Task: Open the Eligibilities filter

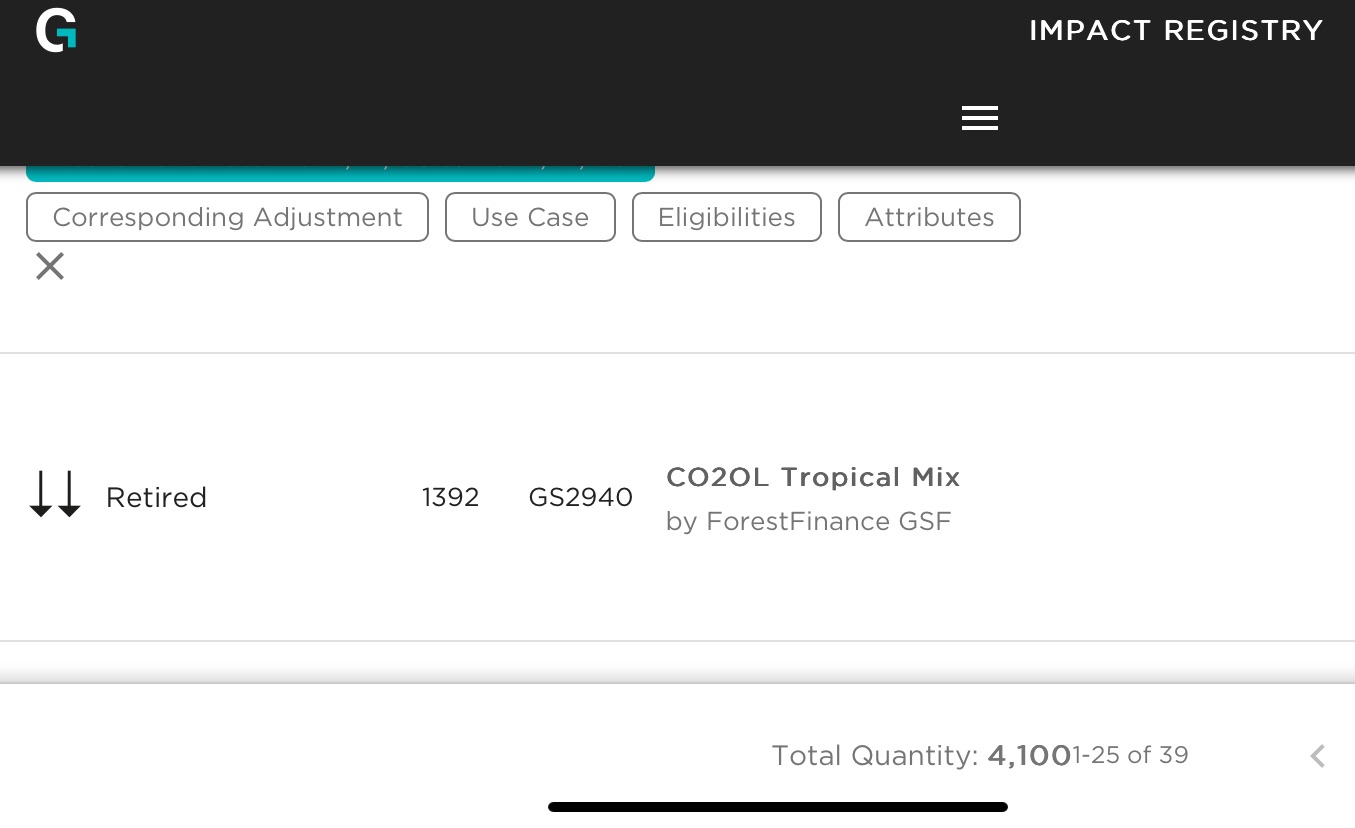Action: pos(727,217)
